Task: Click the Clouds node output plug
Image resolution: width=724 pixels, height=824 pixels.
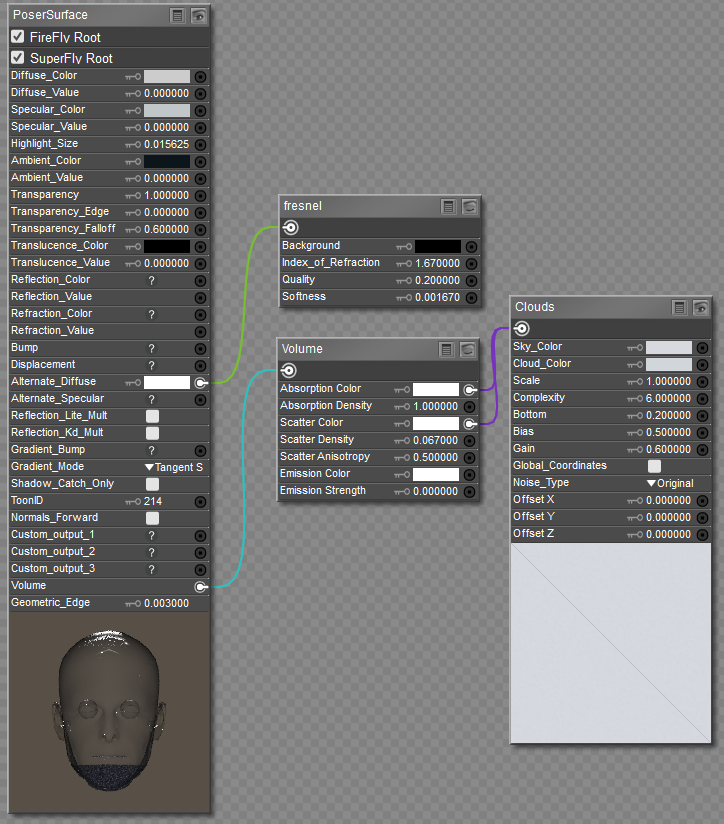Action: 521,328
